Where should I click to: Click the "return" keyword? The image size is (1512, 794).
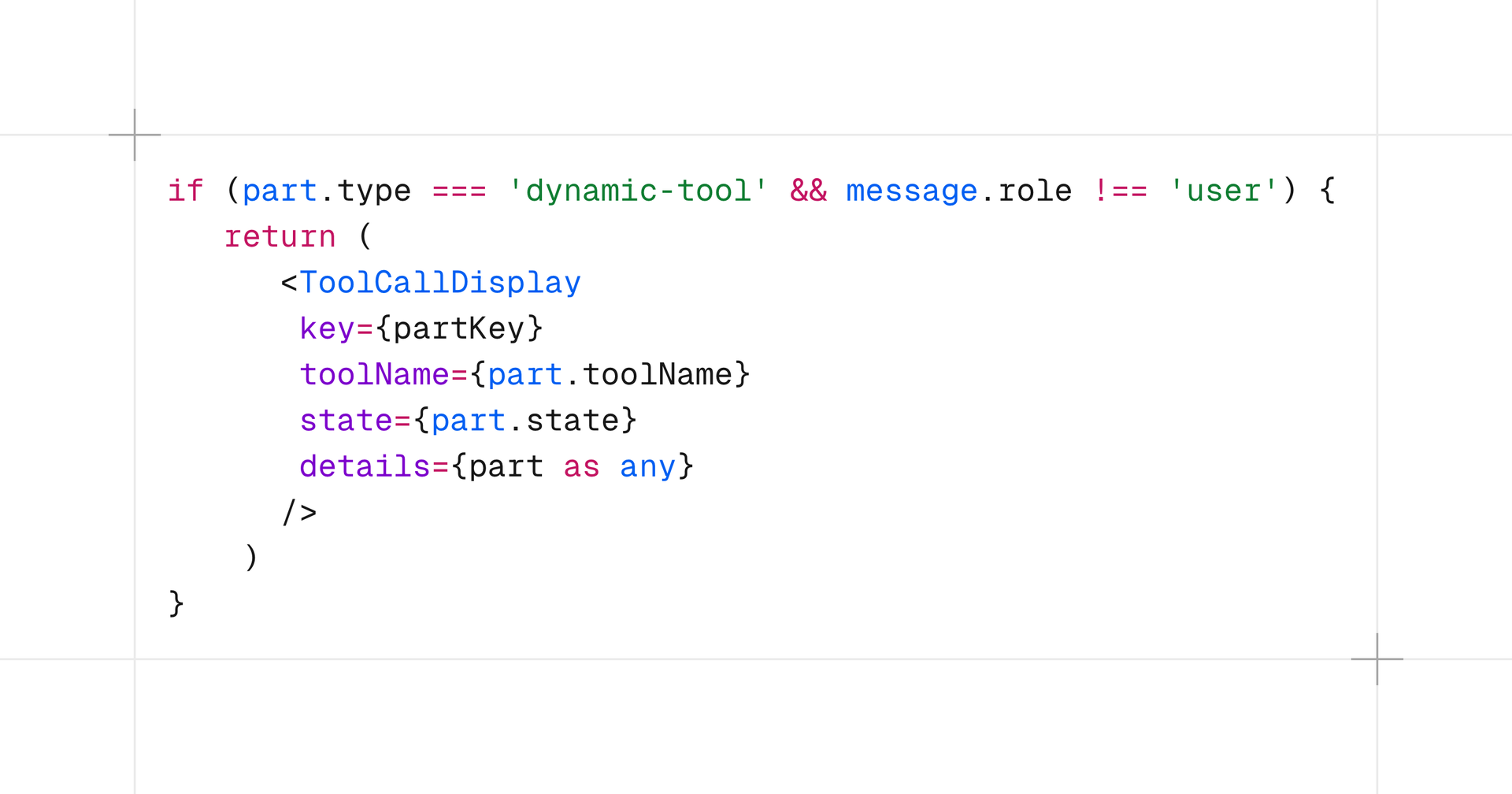pos(280,236)
